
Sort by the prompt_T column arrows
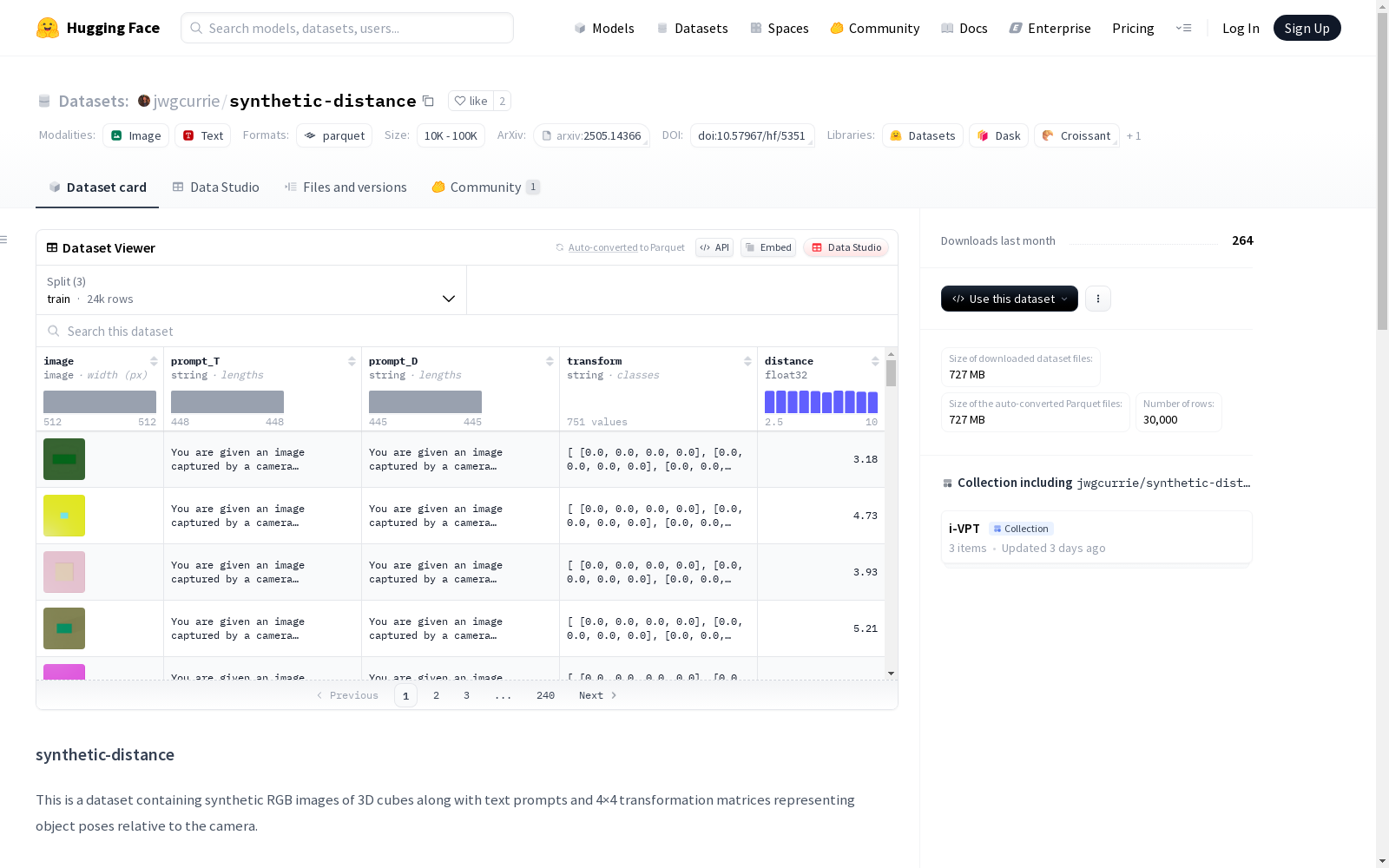tap(352, 361)
